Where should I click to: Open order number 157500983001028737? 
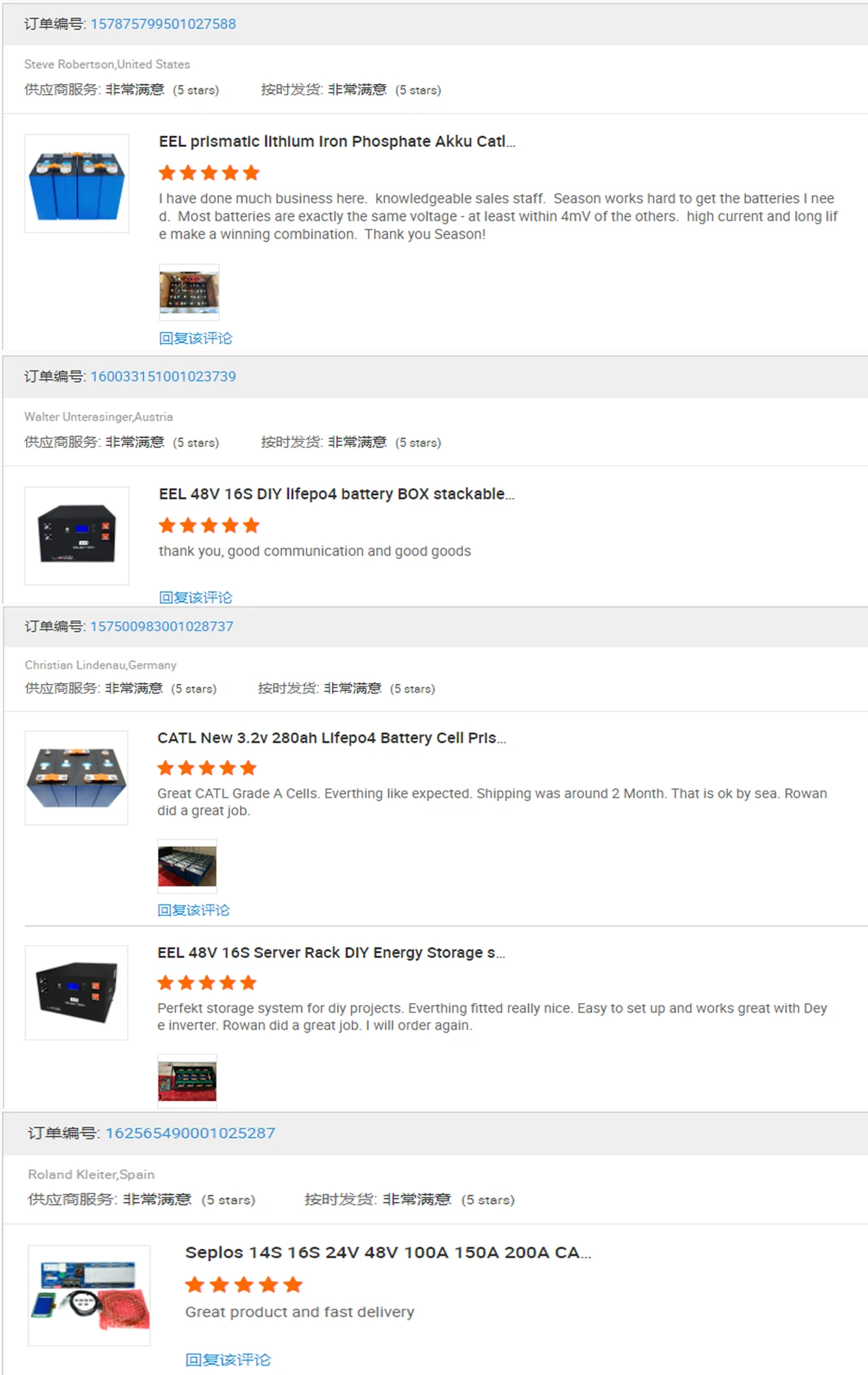click(161, 626)
